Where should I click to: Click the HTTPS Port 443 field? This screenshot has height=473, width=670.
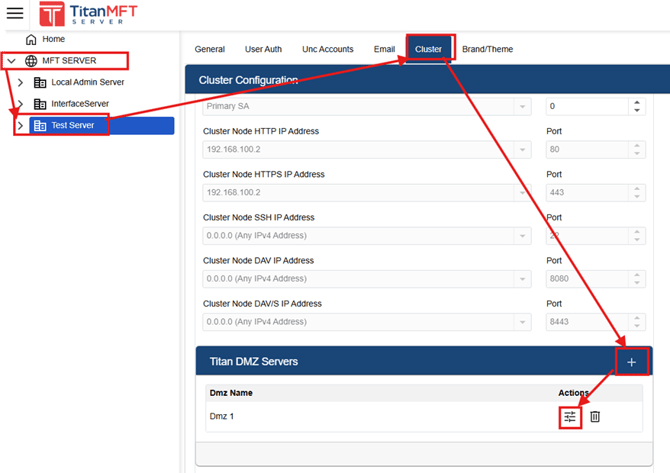pyautogui.click(x=588, y=193)
